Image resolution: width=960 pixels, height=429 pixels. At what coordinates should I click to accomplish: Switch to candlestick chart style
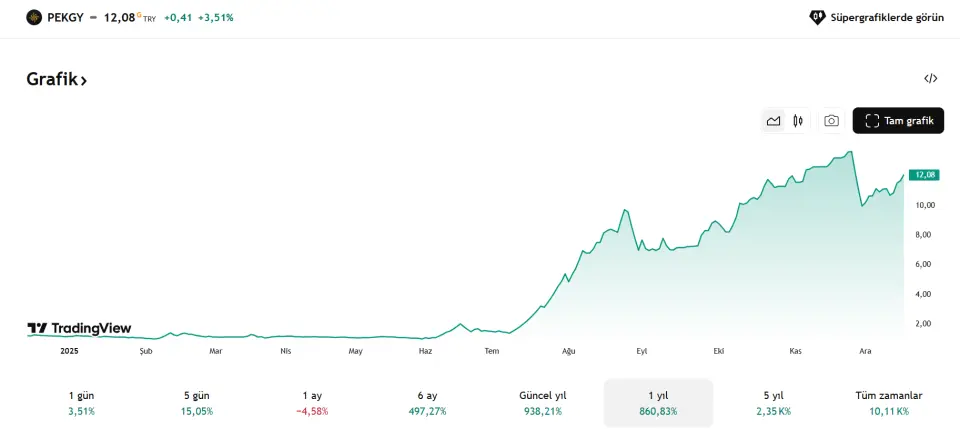pos(798,121)
